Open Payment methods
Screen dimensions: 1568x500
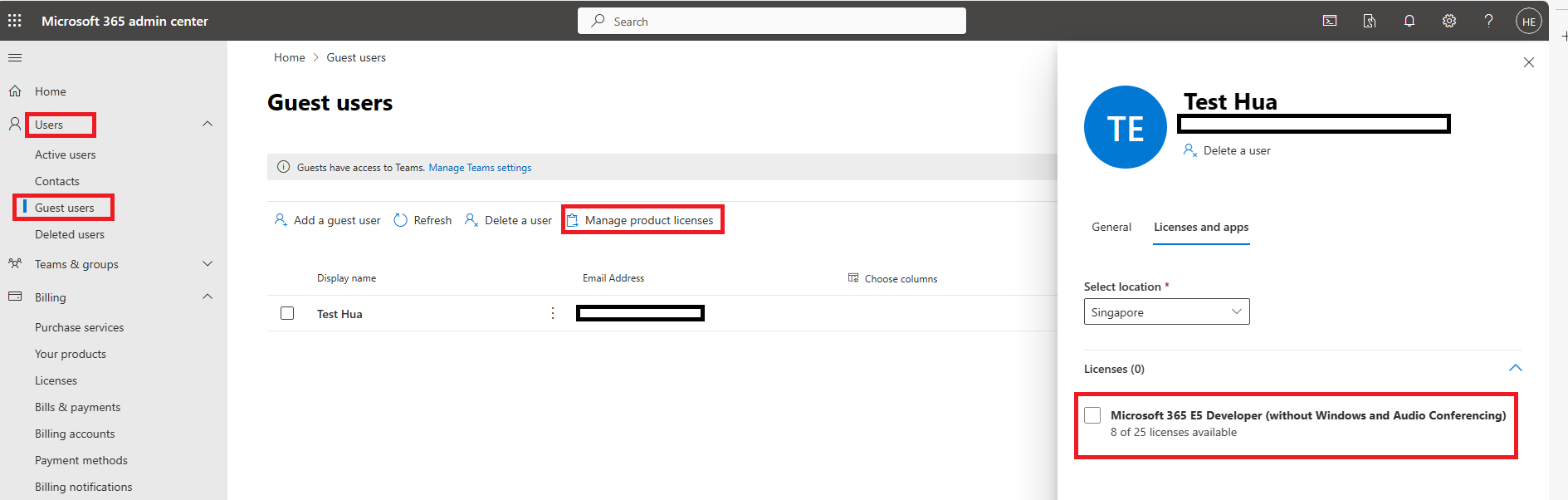(81, 460)
